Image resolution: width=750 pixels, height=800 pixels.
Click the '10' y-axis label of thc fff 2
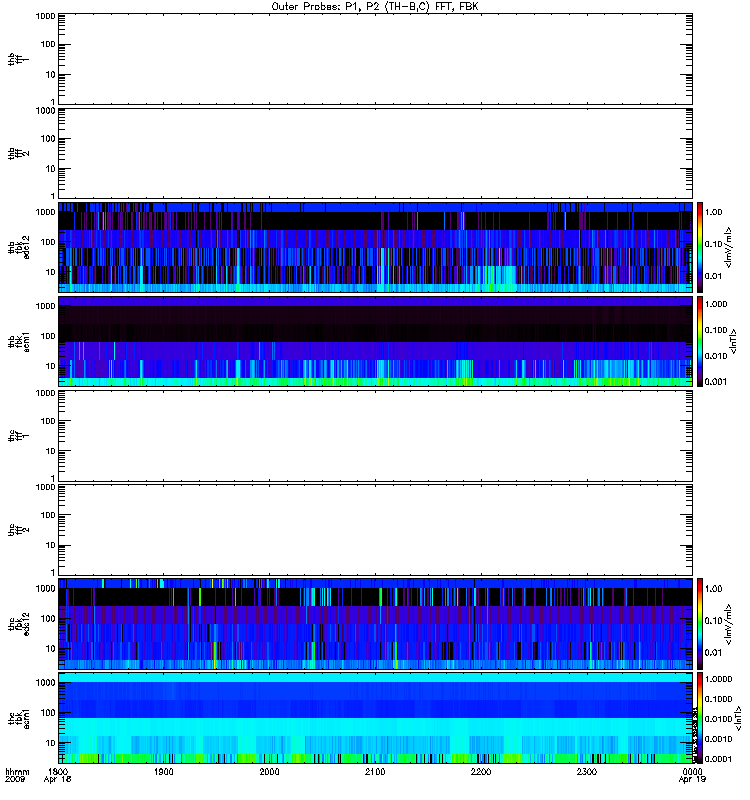coord(51,545)
